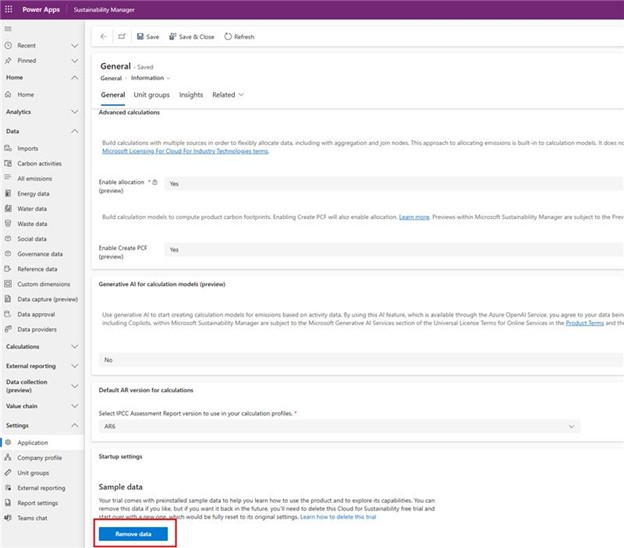Click the Reference data icon
624x548 pixels.
coord(8,269)
